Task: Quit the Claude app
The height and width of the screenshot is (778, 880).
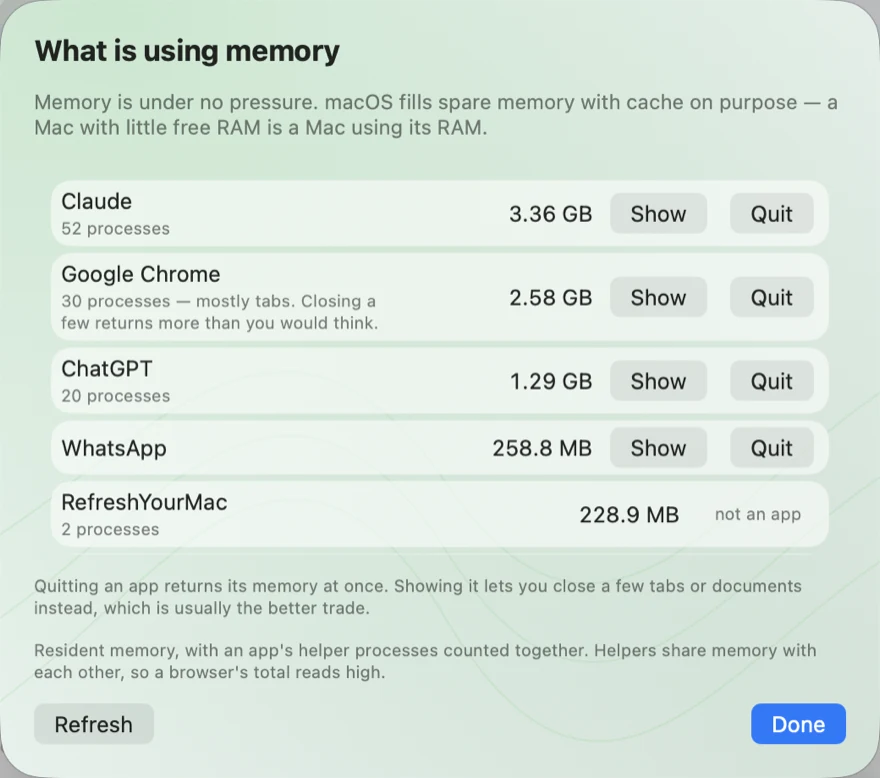Action: [771, 214]
